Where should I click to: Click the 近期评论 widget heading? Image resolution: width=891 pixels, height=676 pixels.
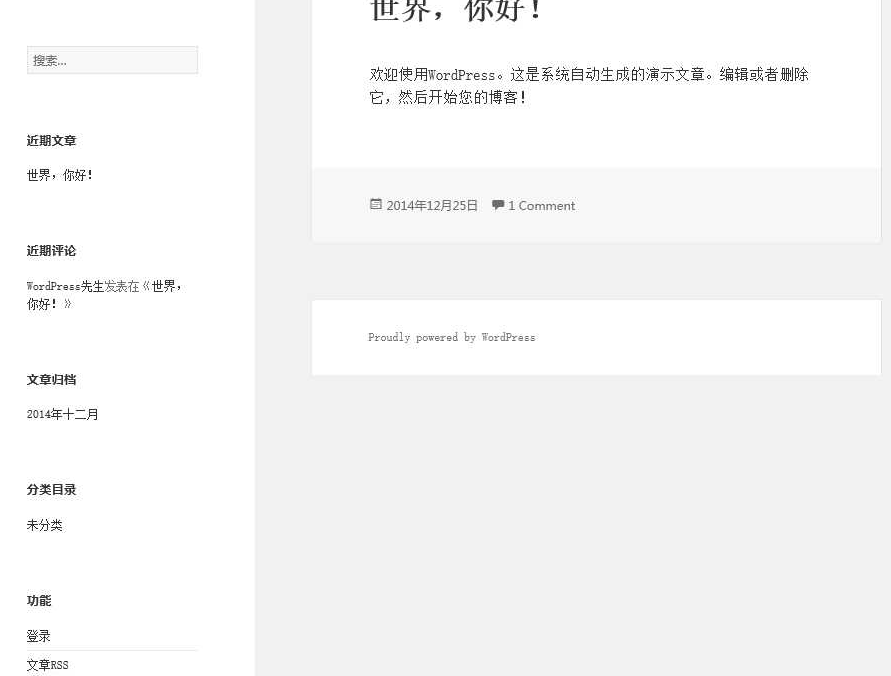(51, 251)
